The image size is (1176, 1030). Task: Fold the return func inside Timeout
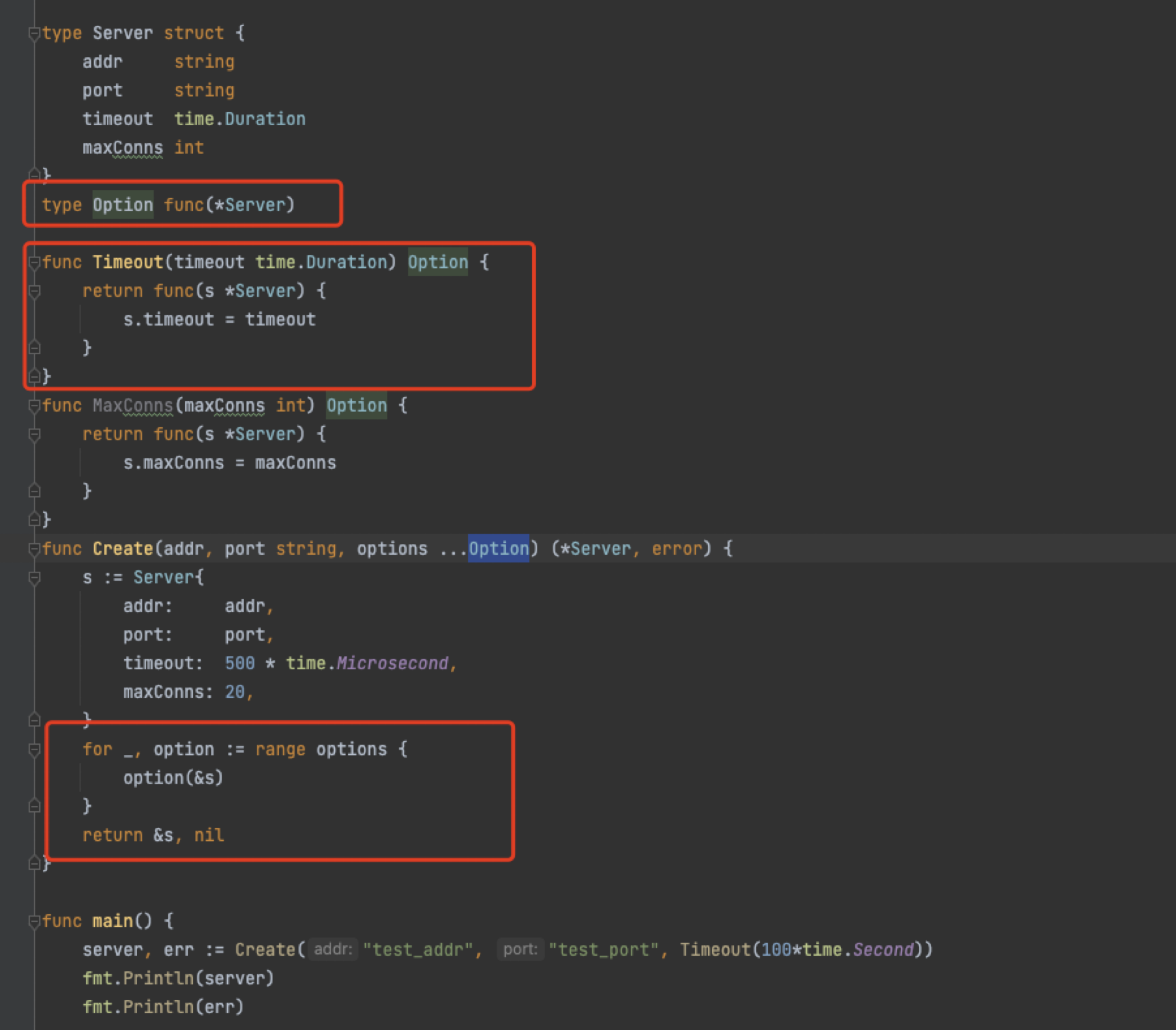(x=34, y=291)
